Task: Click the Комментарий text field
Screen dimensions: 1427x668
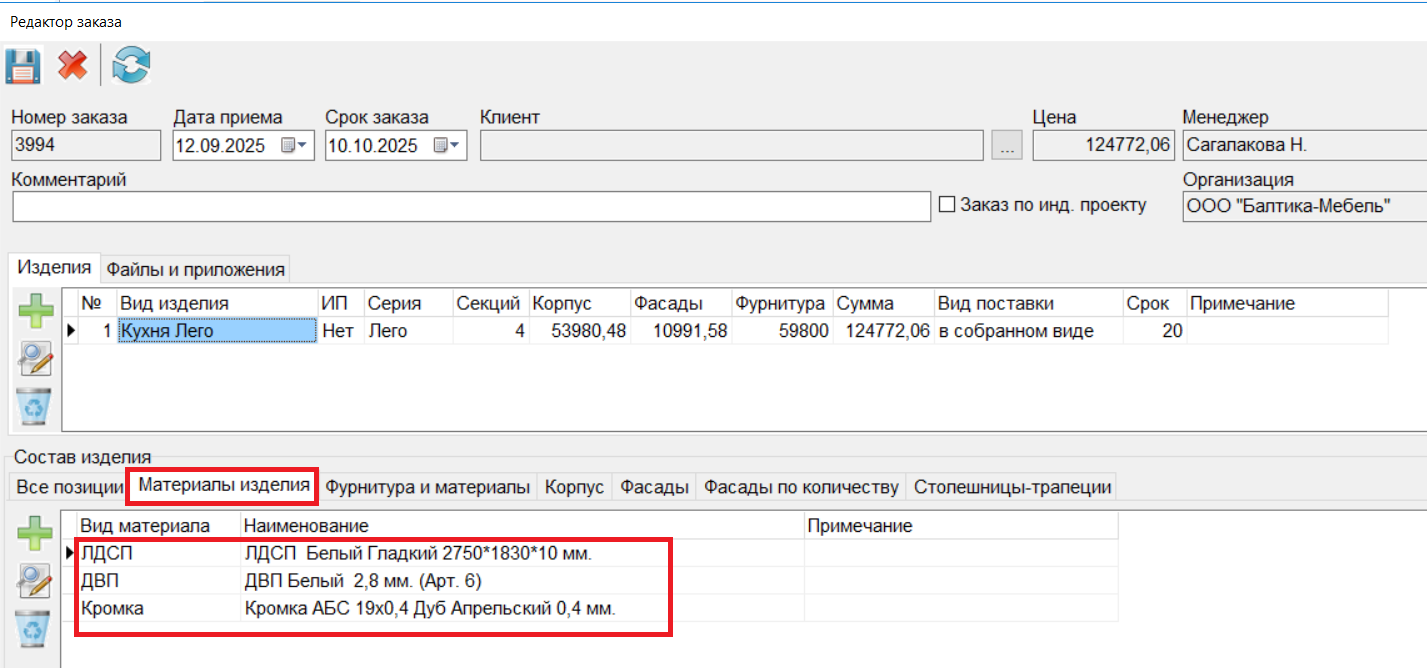Action: click(471, 207)
